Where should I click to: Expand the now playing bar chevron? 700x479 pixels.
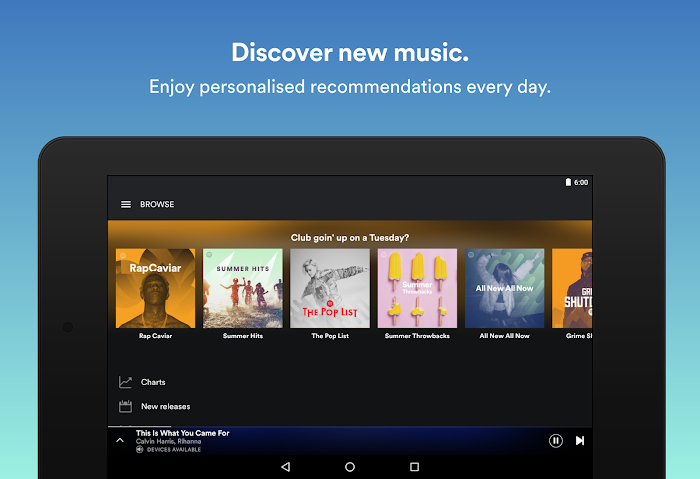tap(120, 440)
